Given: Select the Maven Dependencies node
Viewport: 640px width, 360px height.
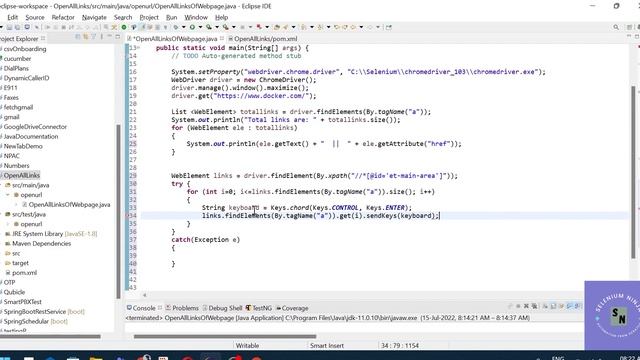Looking at the screenshot, I should [x=38, y=244].
